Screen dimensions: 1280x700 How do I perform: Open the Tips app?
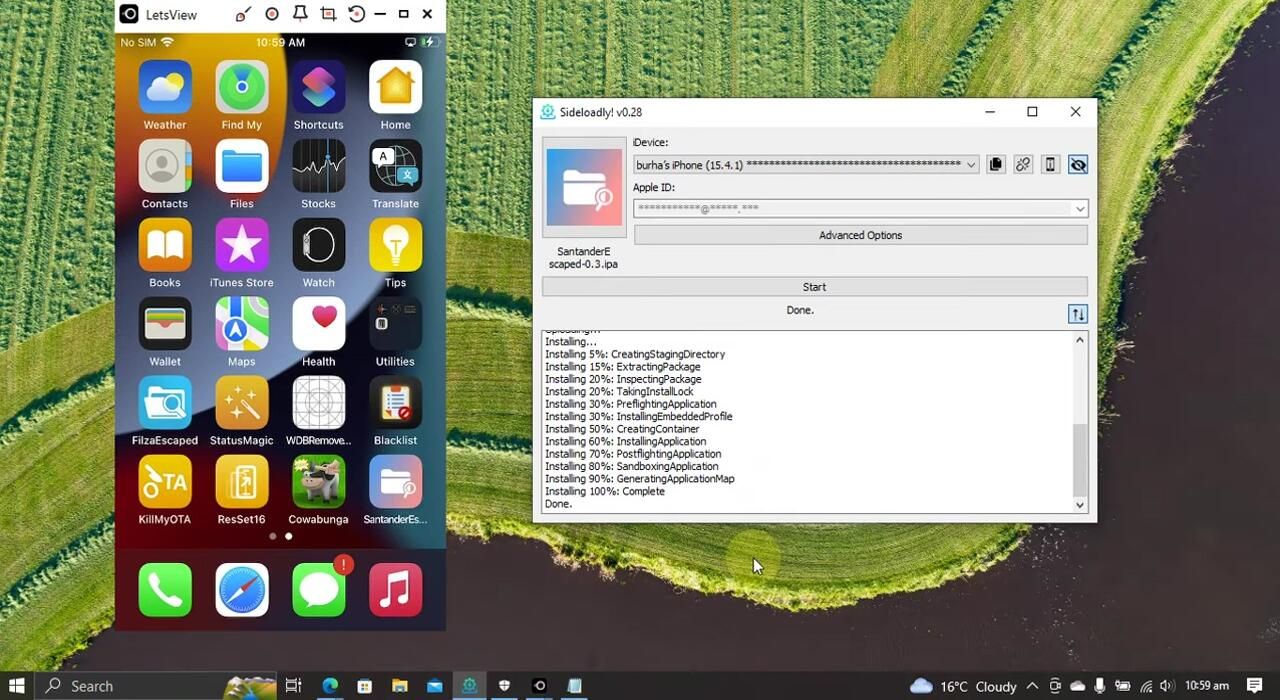point(395,245)
